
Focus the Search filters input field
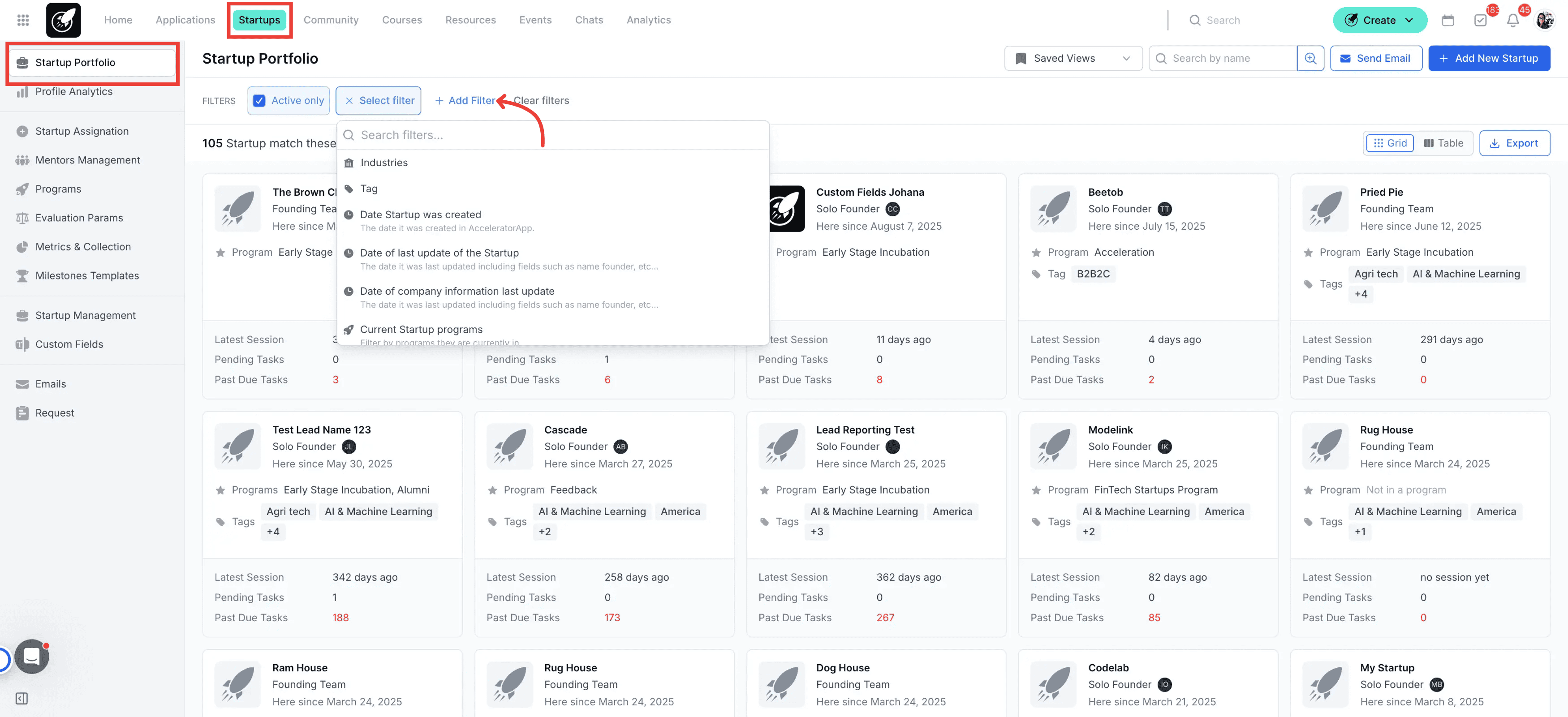coord(553,135)
